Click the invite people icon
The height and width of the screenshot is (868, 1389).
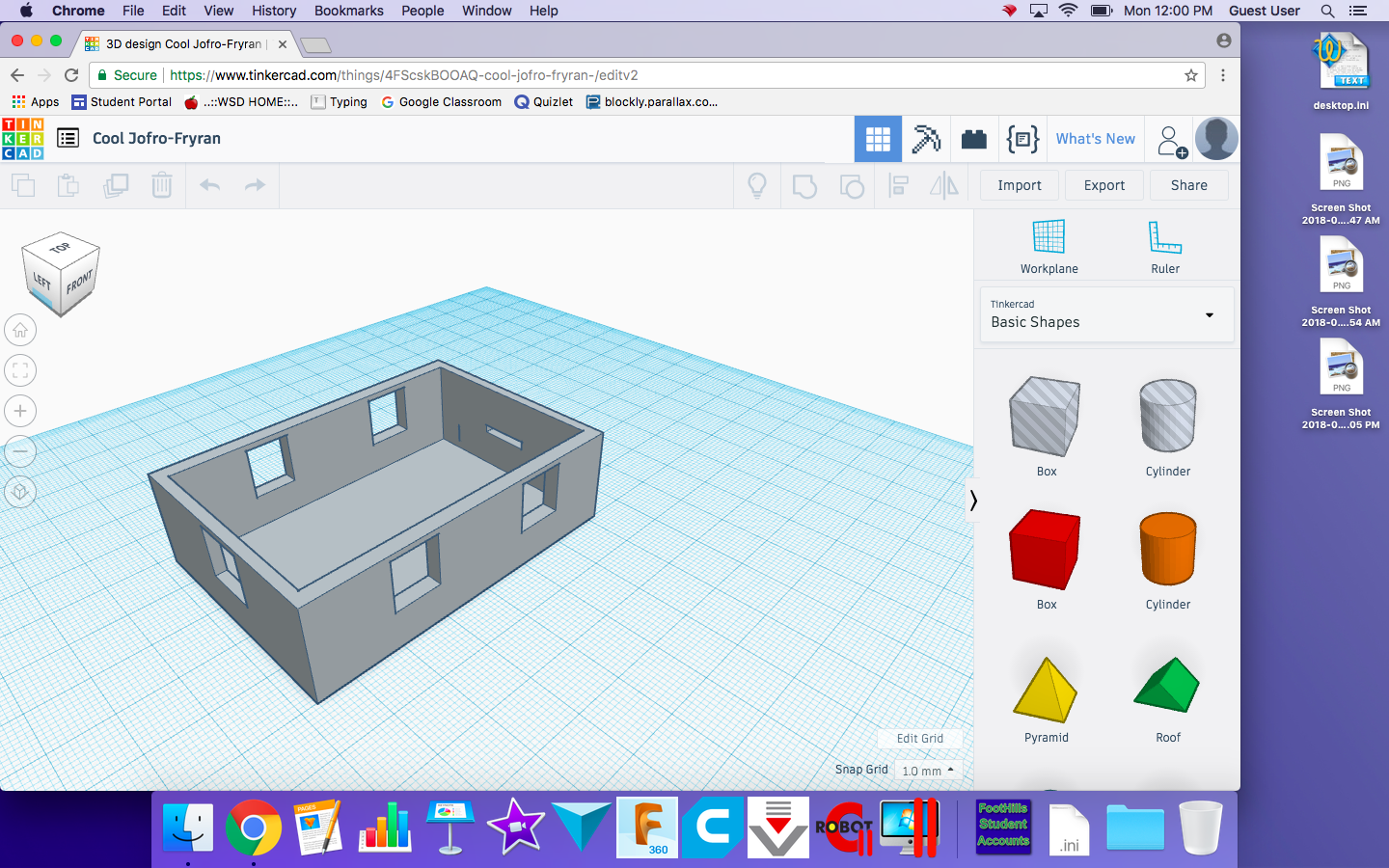pos(1172,141)
